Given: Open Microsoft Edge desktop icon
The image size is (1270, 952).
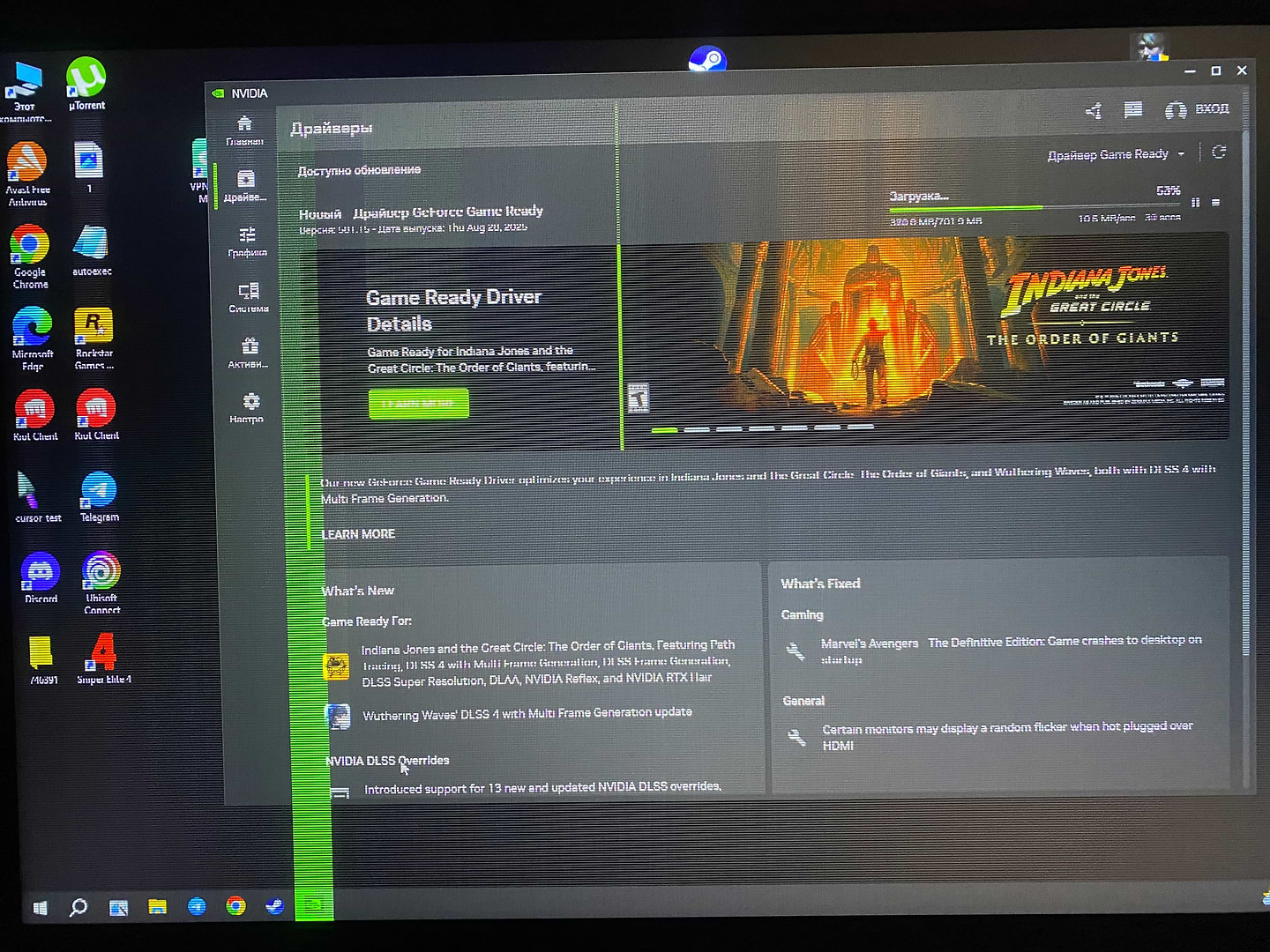Looking at the screenshot, I should 33,338.
